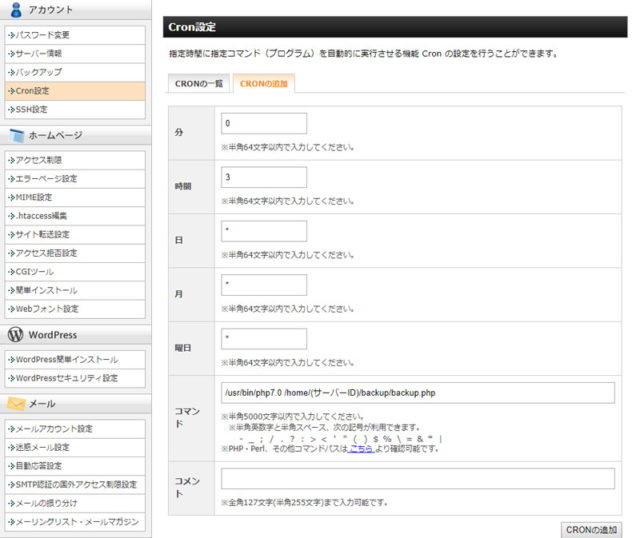Open SMTP認証の国外アクセス制限設定 link
This screenshot has height=538, width=640.
[x=75, y=485]
